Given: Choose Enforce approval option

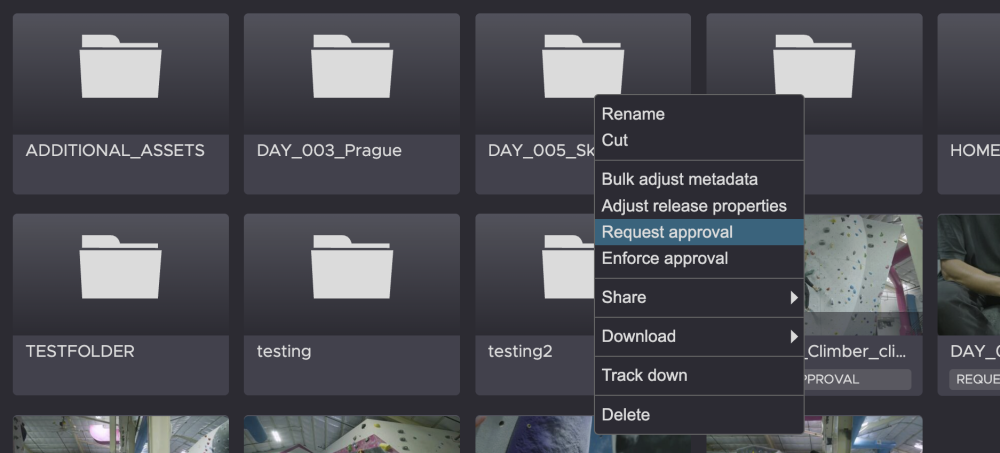Looking at the screenshot, I should (x=664, y=258).
